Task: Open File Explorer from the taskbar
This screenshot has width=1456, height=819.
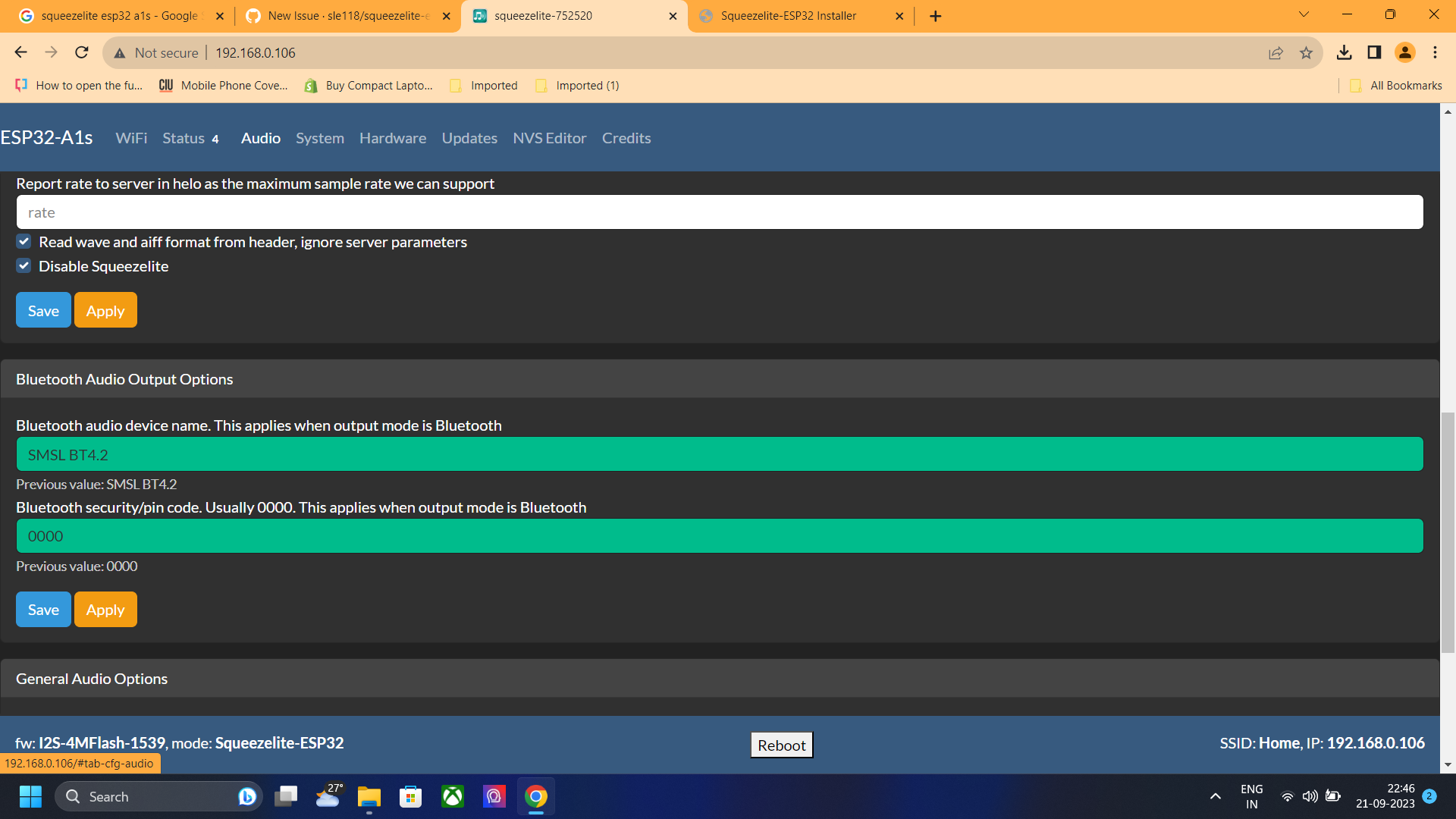Action: (369, 796)
